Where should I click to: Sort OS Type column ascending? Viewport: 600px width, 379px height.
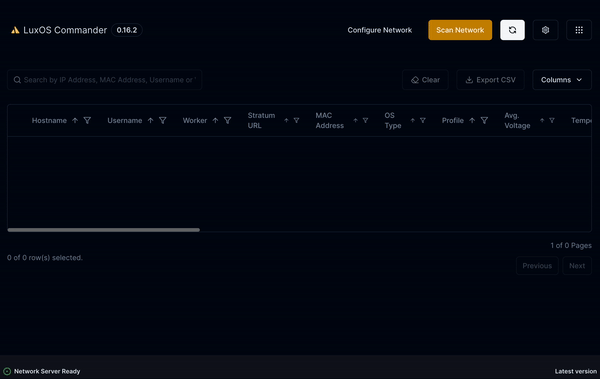point(412,120)
